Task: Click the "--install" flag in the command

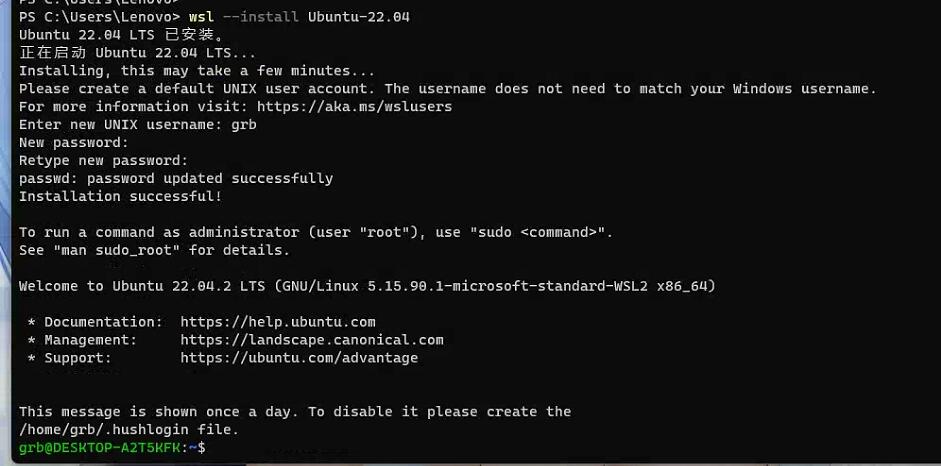Action: click(261, 17)
